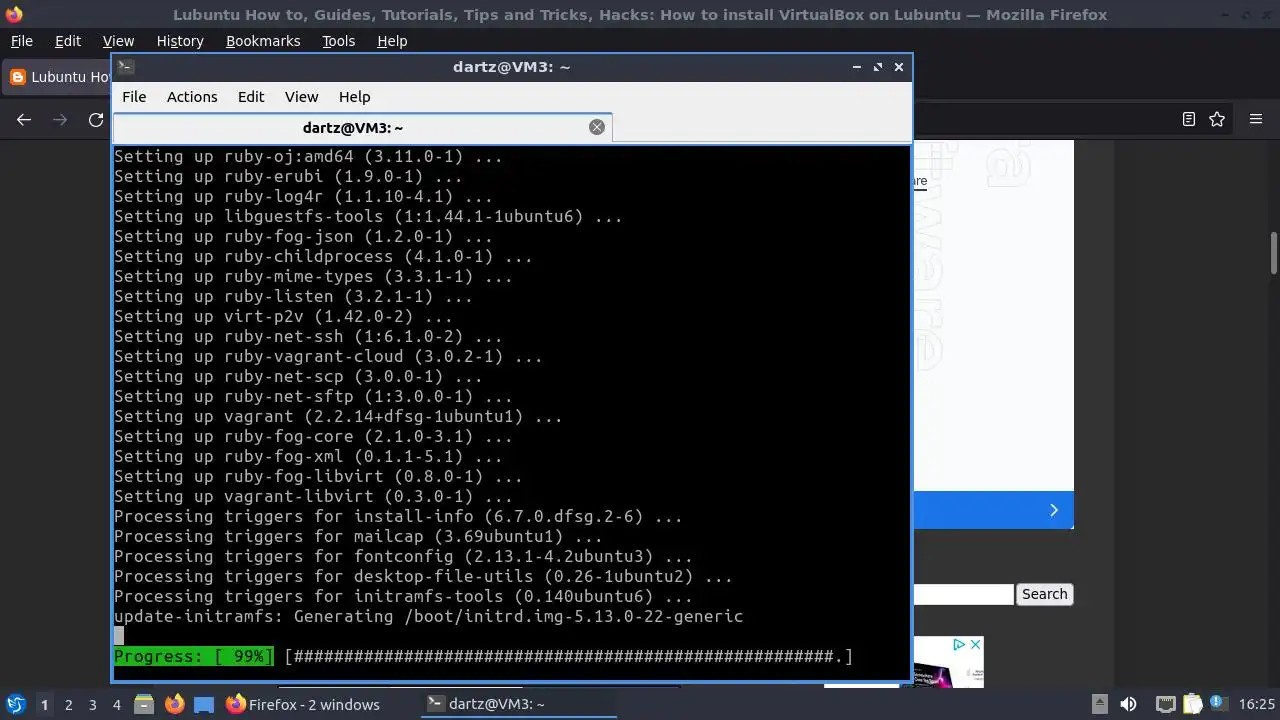Click the blue banner's right arrow
1280x720 pixels.
(1054, 510)
